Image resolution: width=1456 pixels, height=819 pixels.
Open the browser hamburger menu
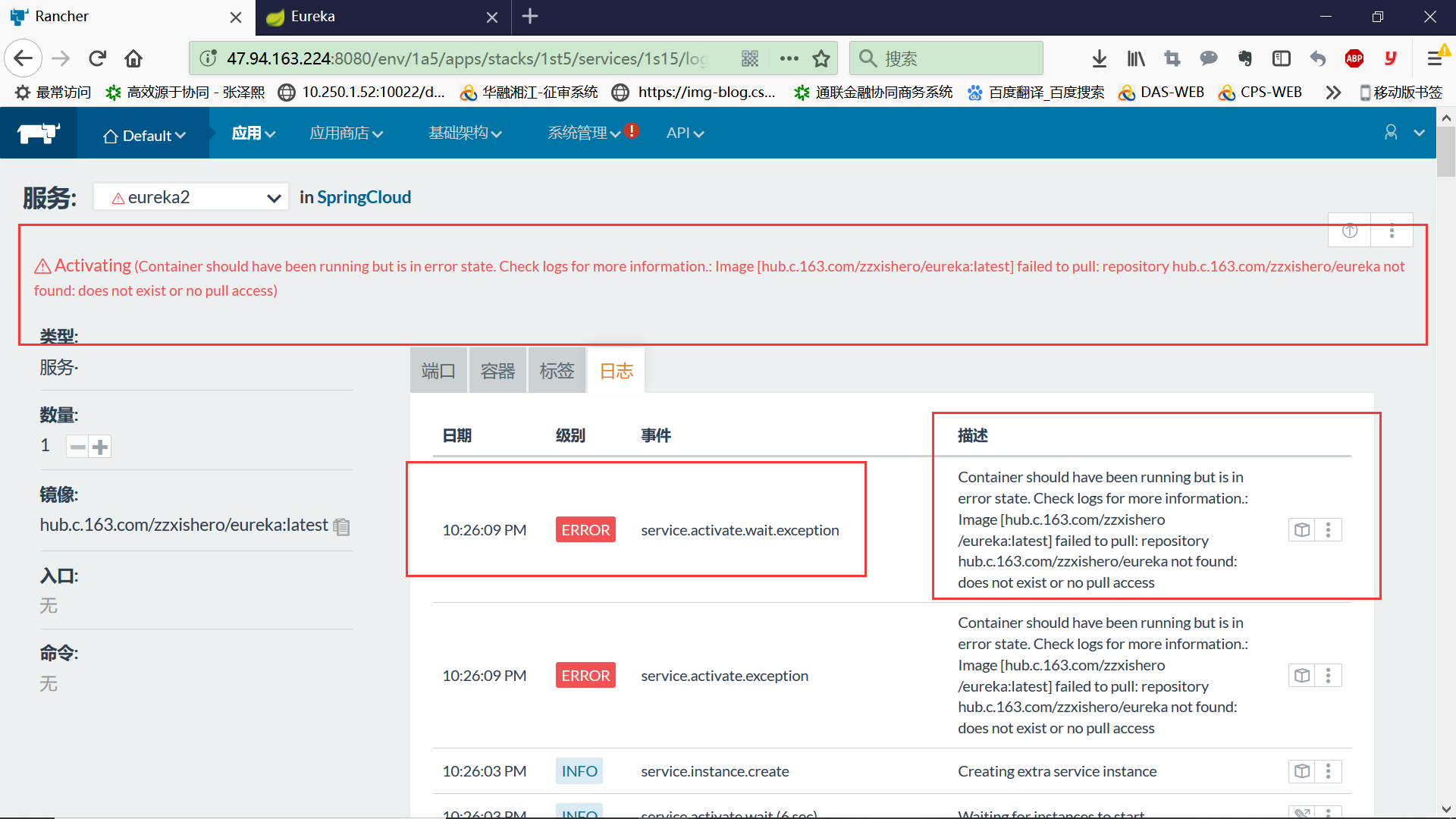tap(1435, 58)
